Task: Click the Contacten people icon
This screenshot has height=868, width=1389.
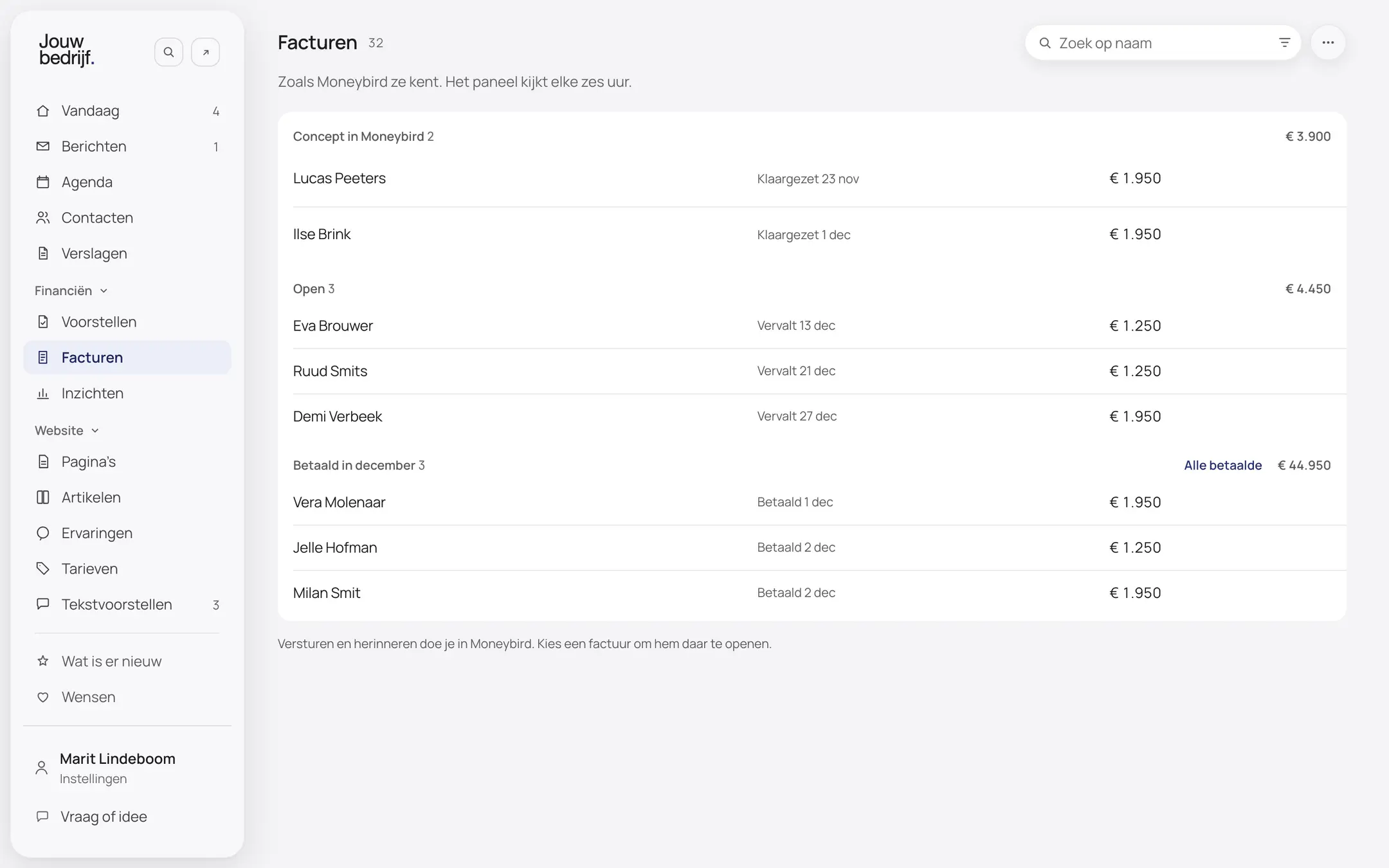Action: tap(43, 218)
